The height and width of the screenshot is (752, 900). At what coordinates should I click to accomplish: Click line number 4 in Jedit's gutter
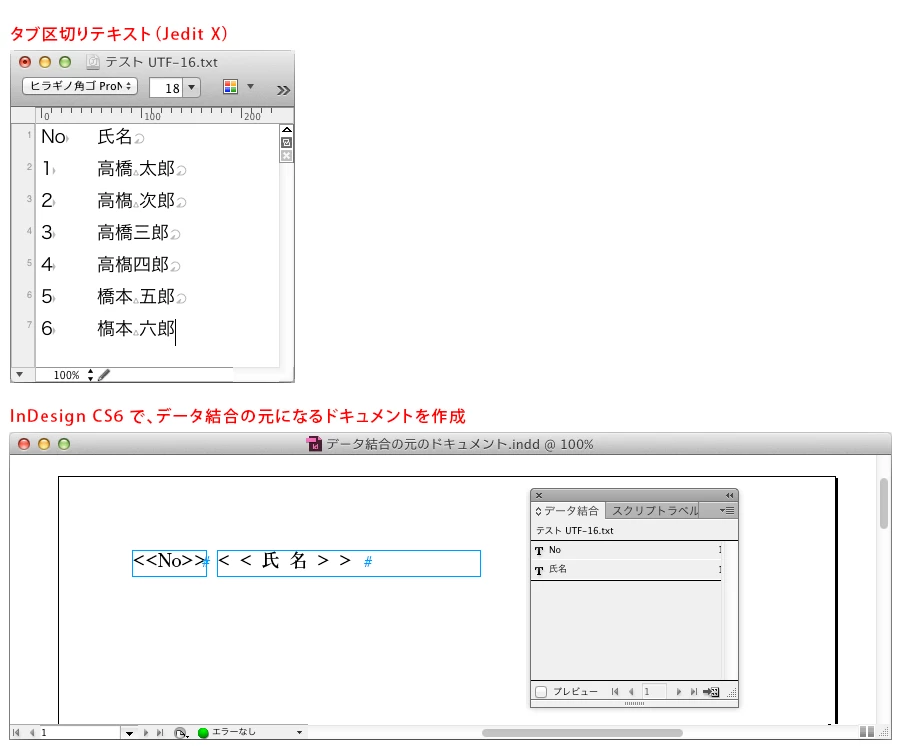[x=29, y=230]
